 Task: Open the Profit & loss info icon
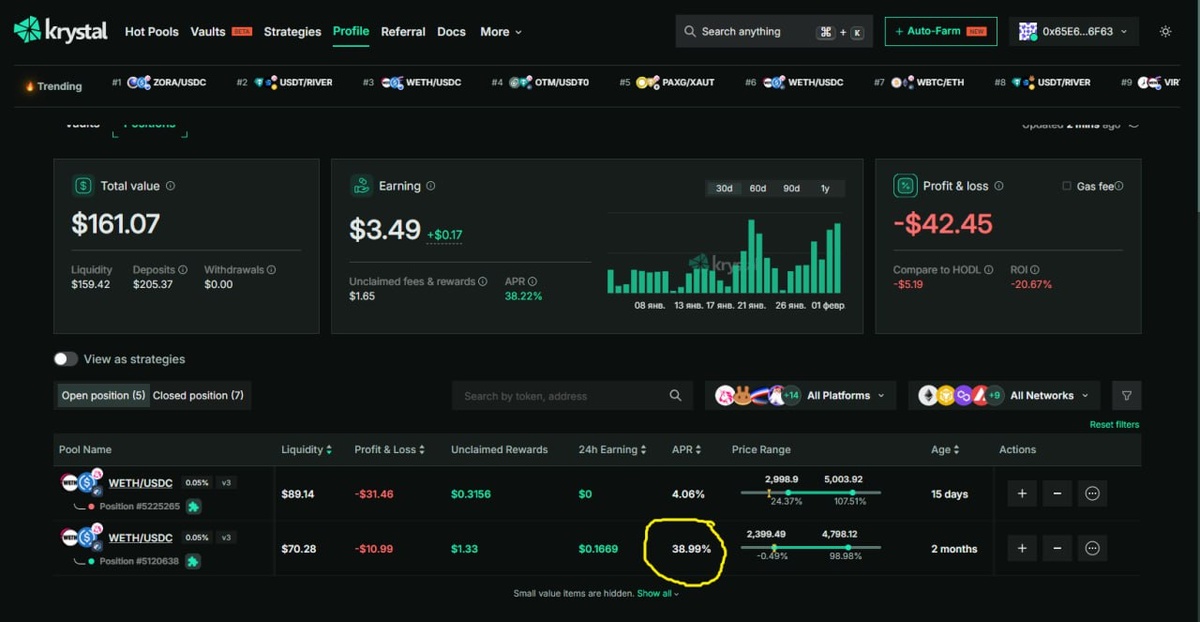999,186
